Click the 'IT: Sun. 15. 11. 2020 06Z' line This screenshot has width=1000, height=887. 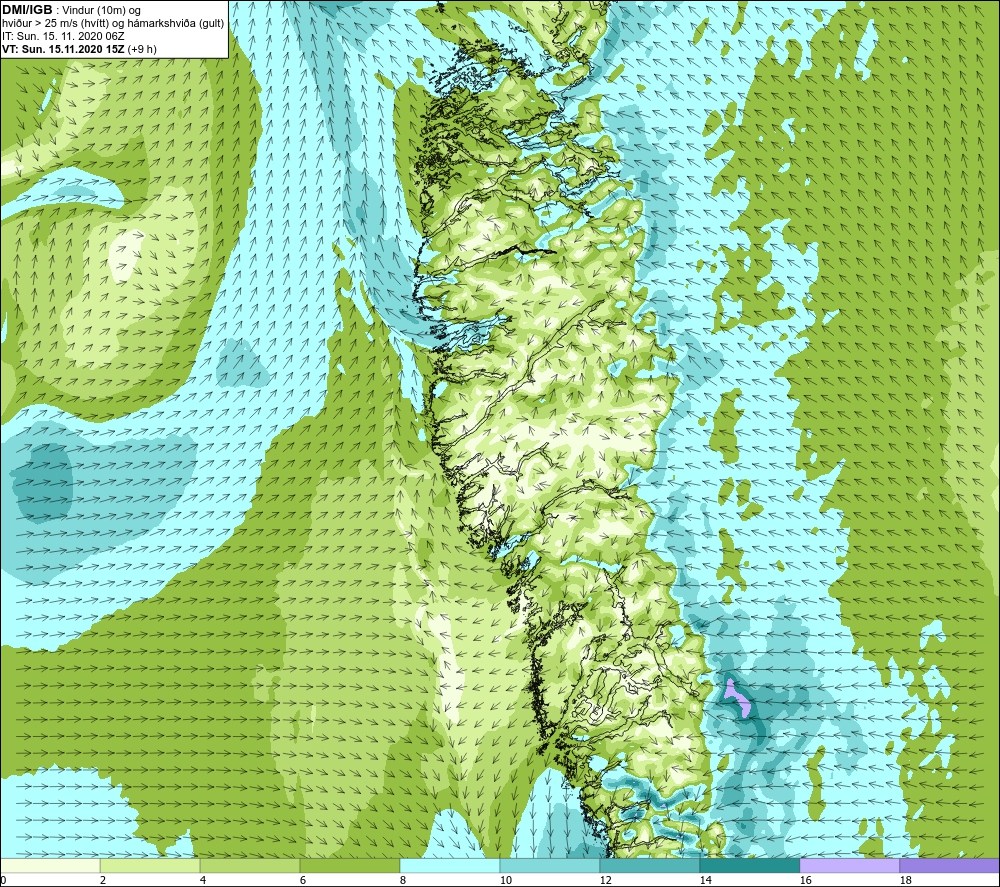63,36
